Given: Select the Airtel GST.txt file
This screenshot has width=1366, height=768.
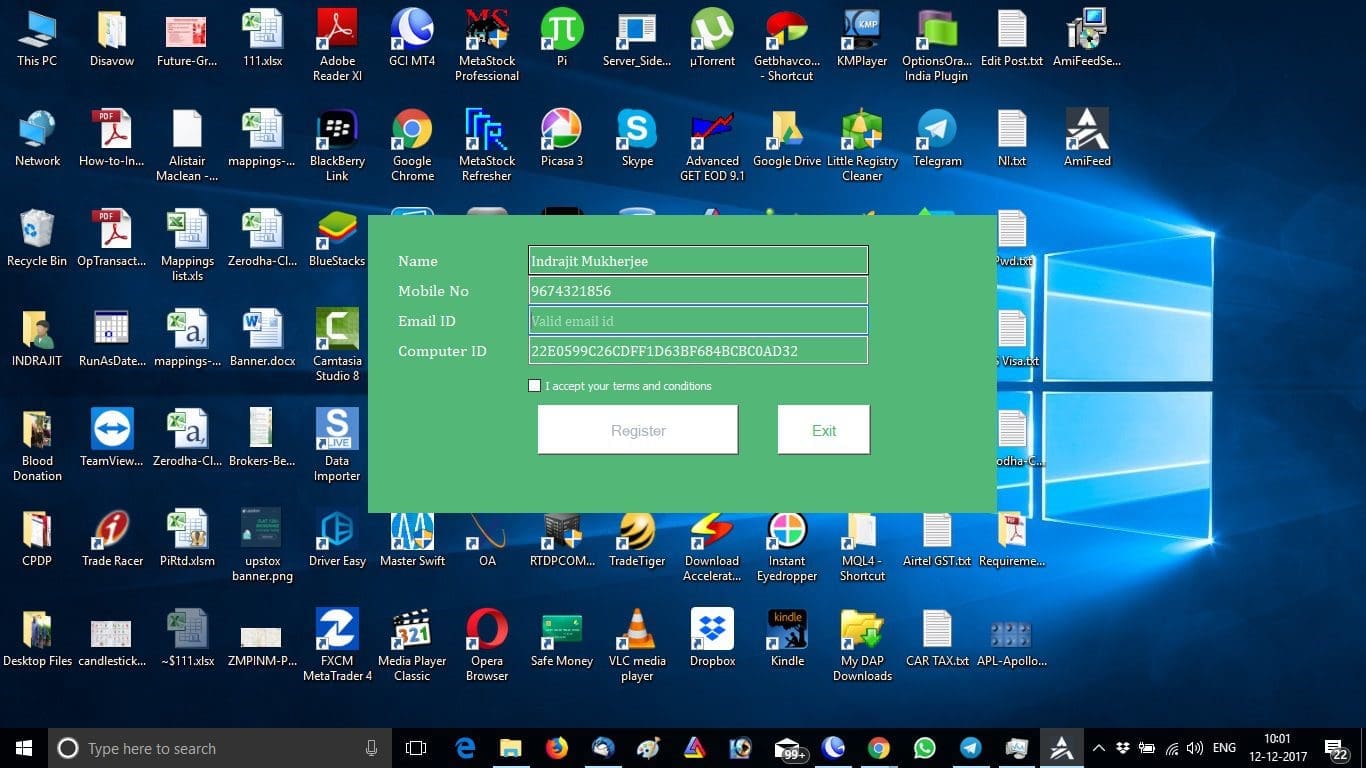Looking at the screenshot, I should tap(937, 538).
